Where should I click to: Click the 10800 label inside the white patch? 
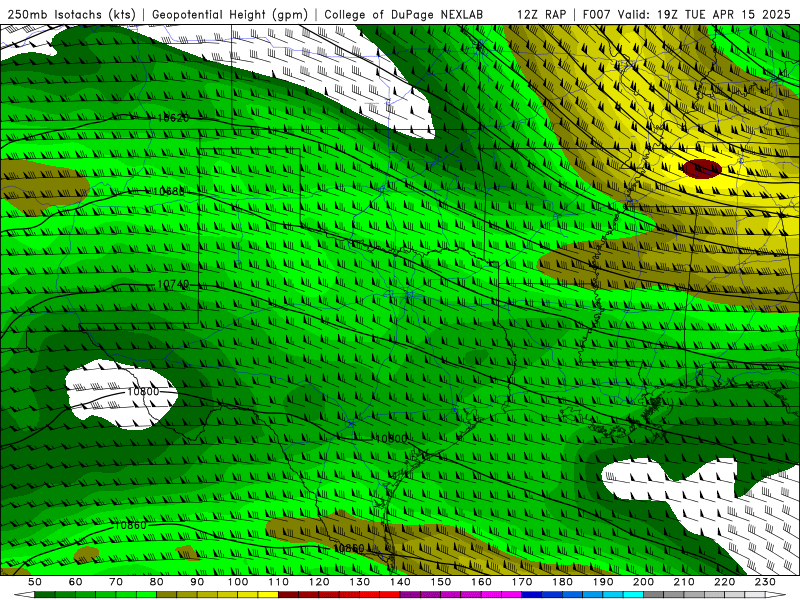tap(143, 391)
